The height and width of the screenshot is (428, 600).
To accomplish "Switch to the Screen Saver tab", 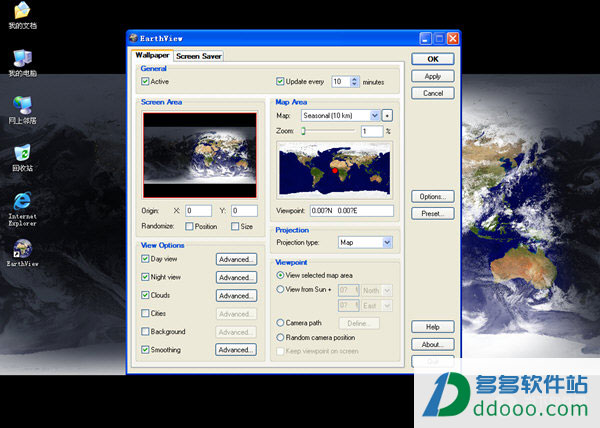I will (x=199, y=56).
